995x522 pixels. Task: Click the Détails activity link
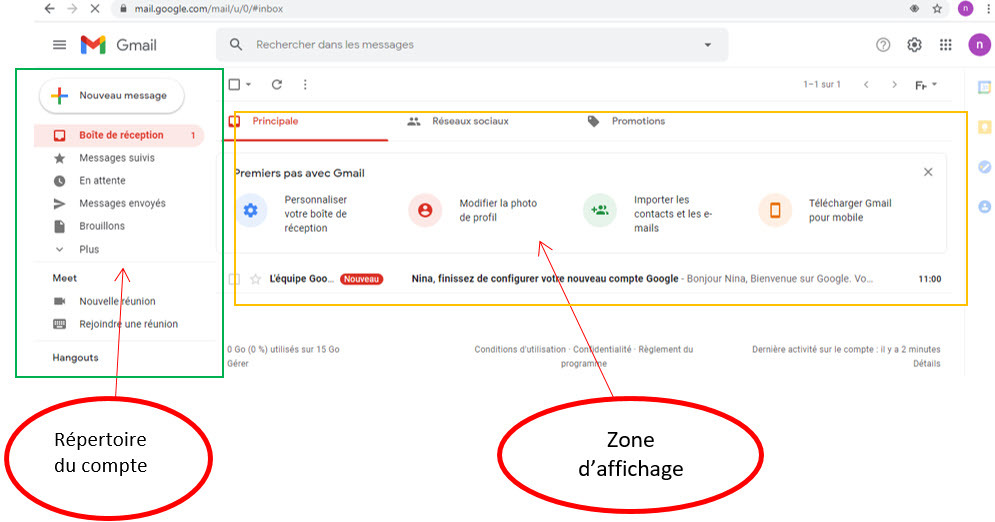(x=926, y=363)
